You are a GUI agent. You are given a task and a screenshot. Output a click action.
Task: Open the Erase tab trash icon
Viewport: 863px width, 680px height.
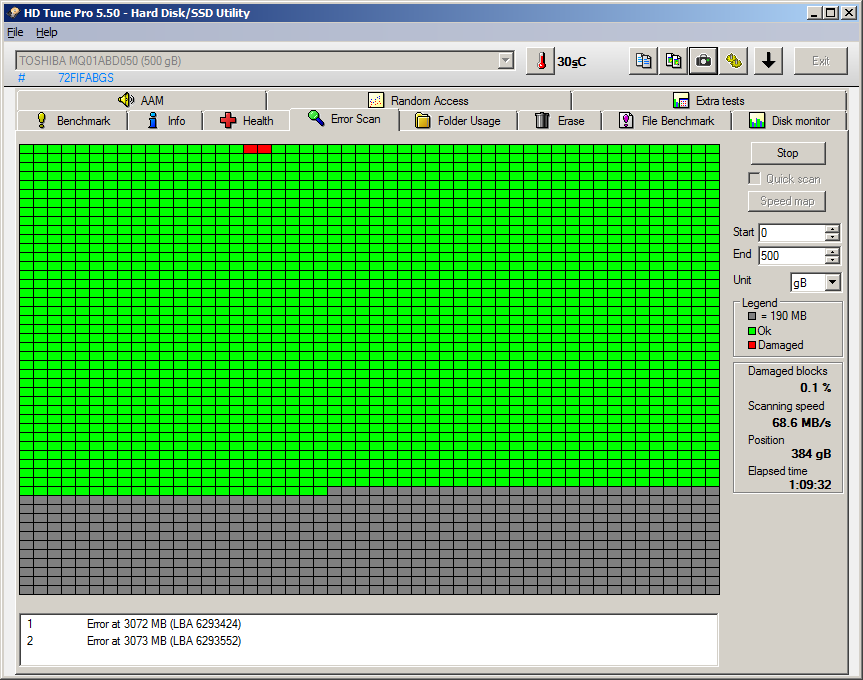[x=542, y=120]
